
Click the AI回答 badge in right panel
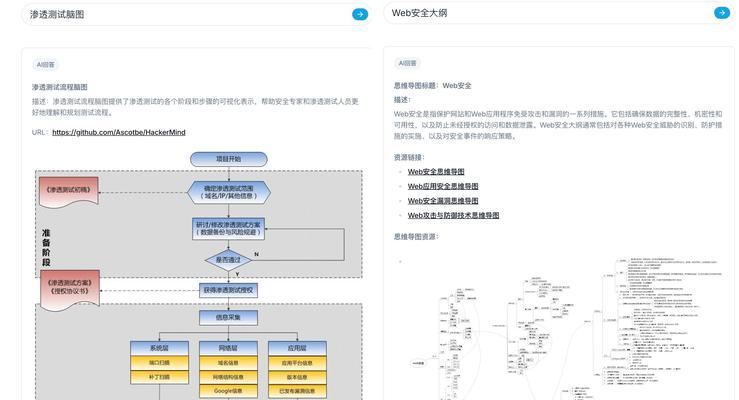408,63
